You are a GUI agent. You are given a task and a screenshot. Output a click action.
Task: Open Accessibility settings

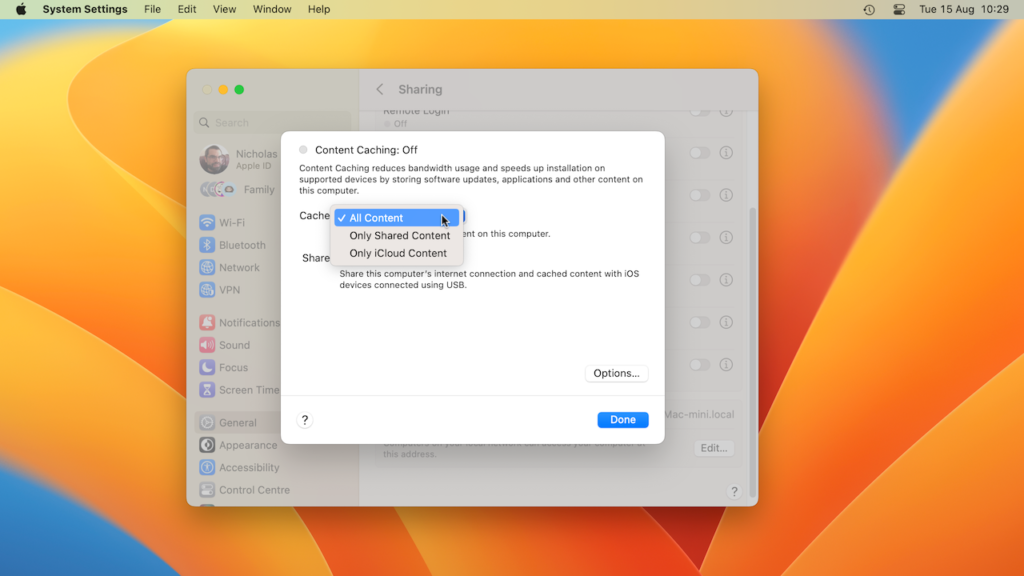[248, 468]
